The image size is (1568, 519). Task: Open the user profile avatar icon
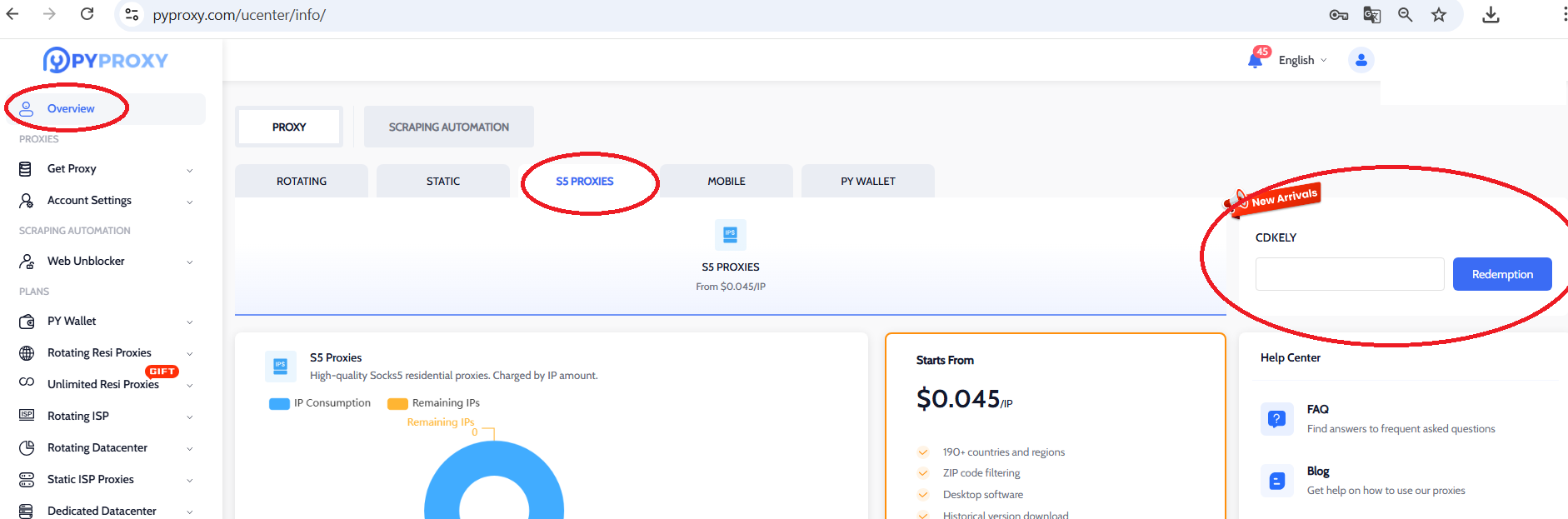click(x=1361, y=60)
